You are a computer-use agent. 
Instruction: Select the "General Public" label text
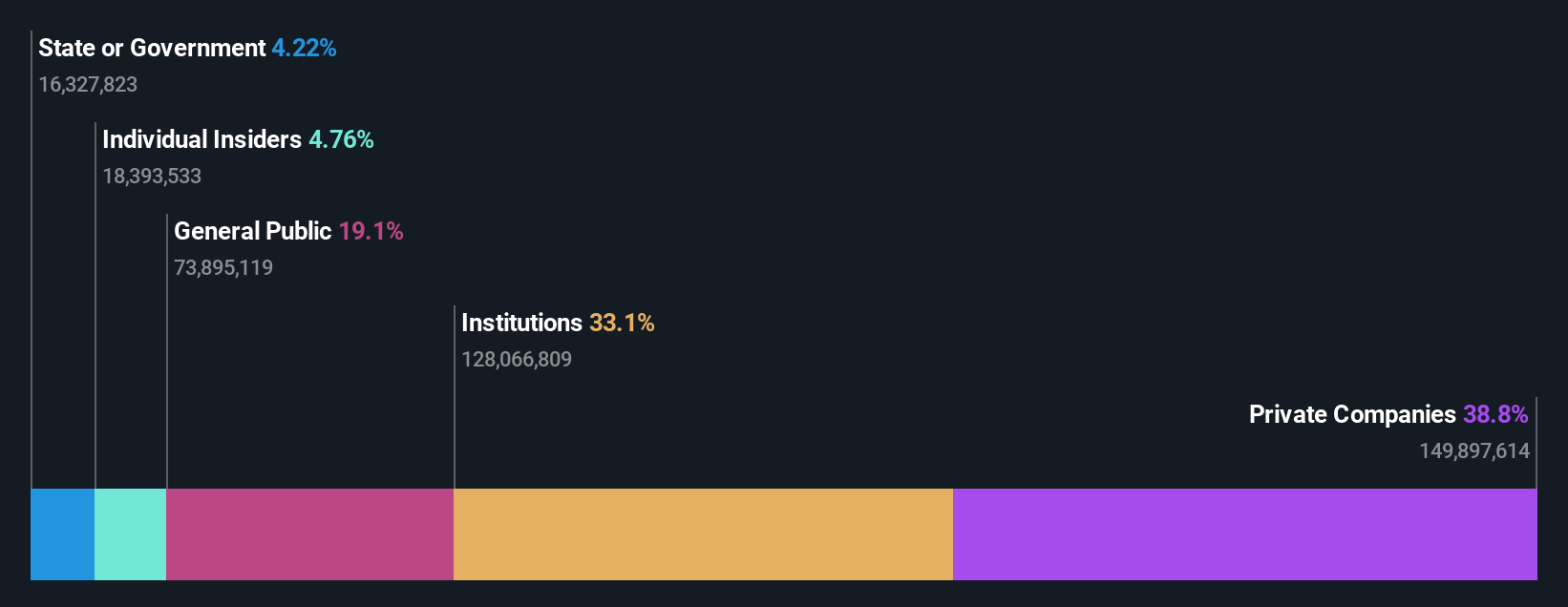(252, 231)
